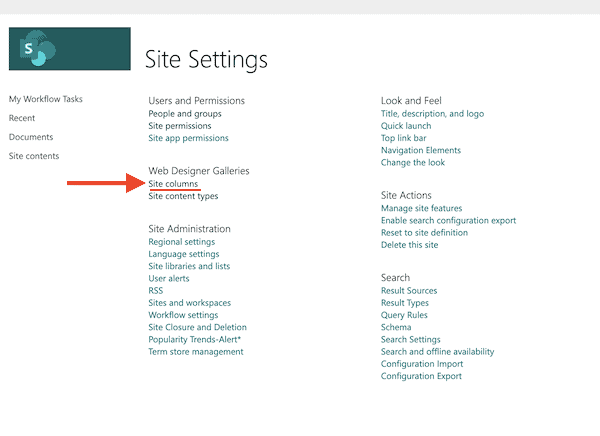Open Result Sources under Search
Viewport: 600px width, 436px height.
click(x=409, y=291)
